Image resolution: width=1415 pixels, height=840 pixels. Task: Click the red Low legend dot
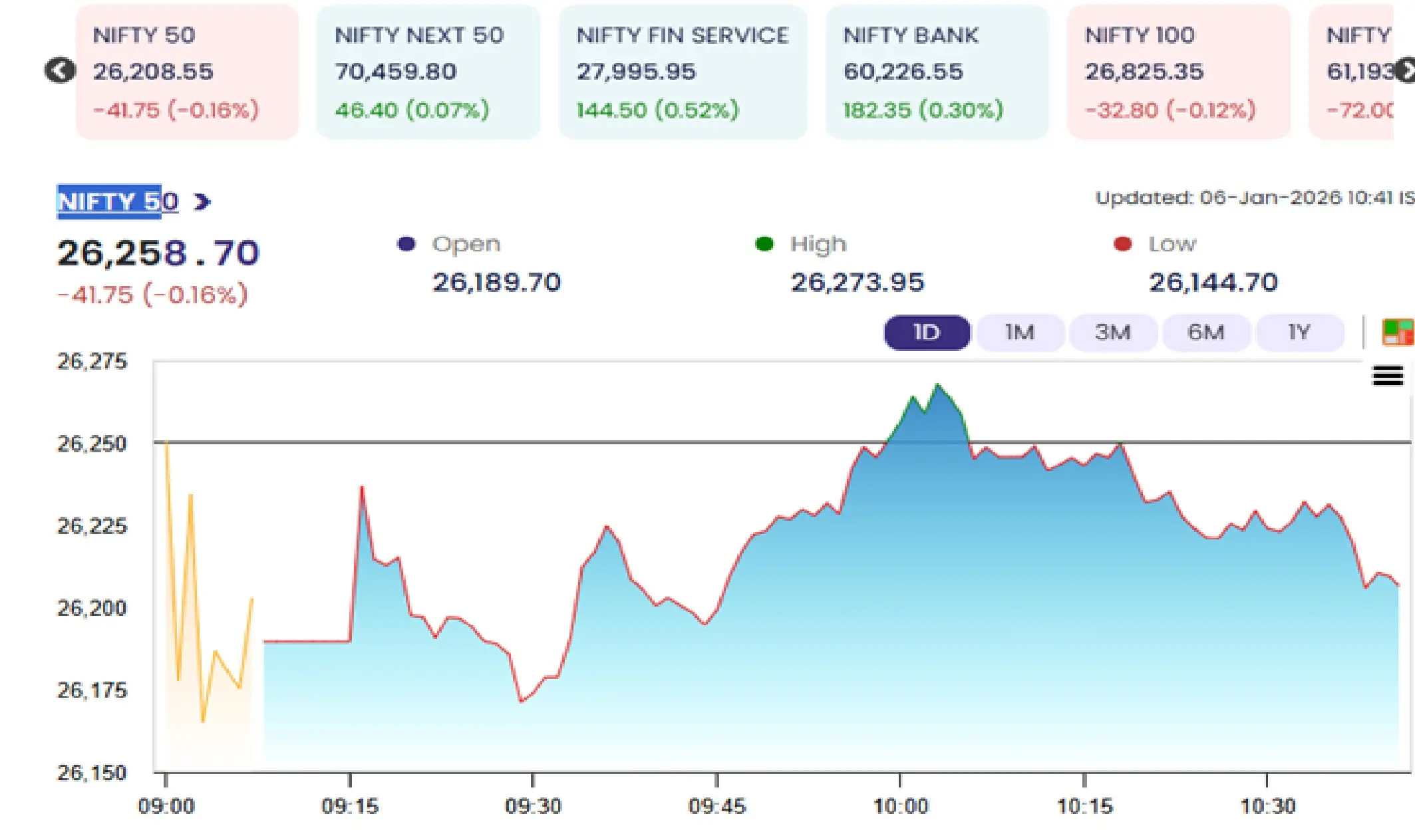tap(1122, 244)
